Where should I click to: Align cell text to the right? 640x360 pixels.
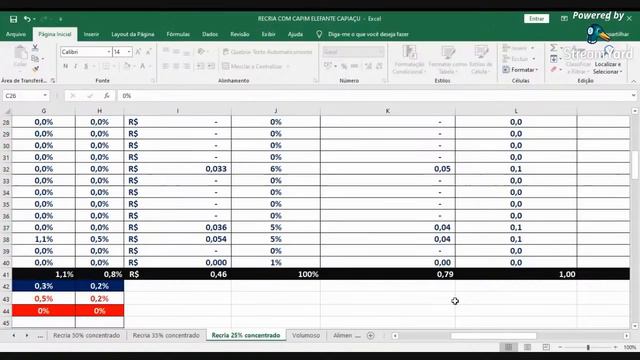(x=187, y=66)
